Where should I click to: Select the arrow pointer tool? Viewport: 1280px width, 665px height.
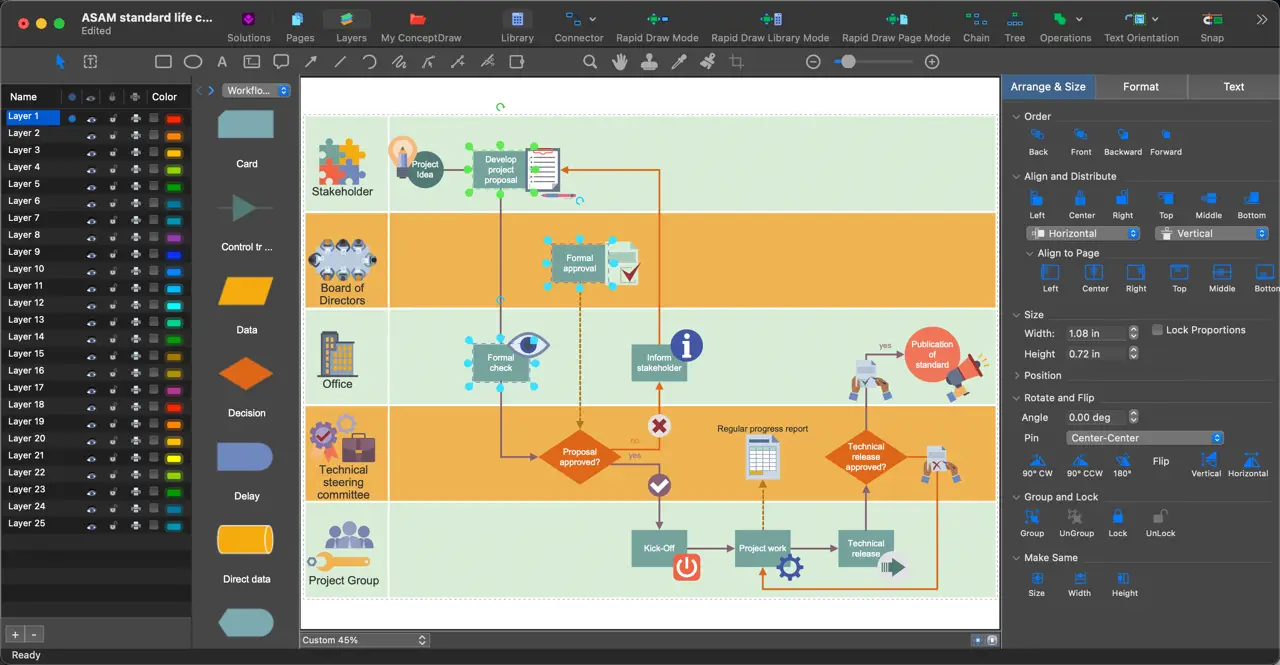tap(60, 62)
